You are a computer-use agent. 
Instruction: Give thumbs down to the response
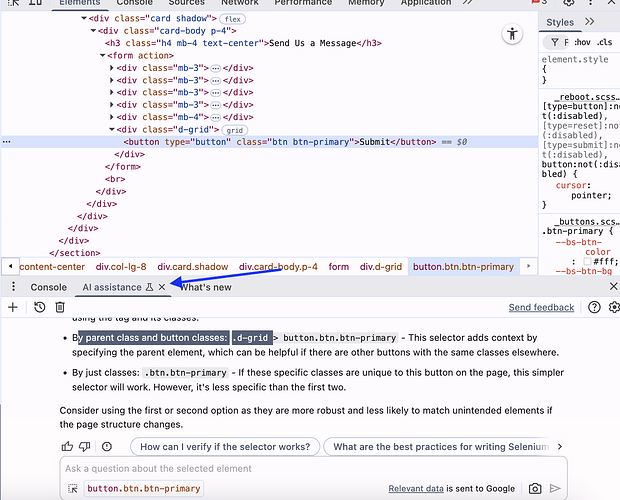85,447
